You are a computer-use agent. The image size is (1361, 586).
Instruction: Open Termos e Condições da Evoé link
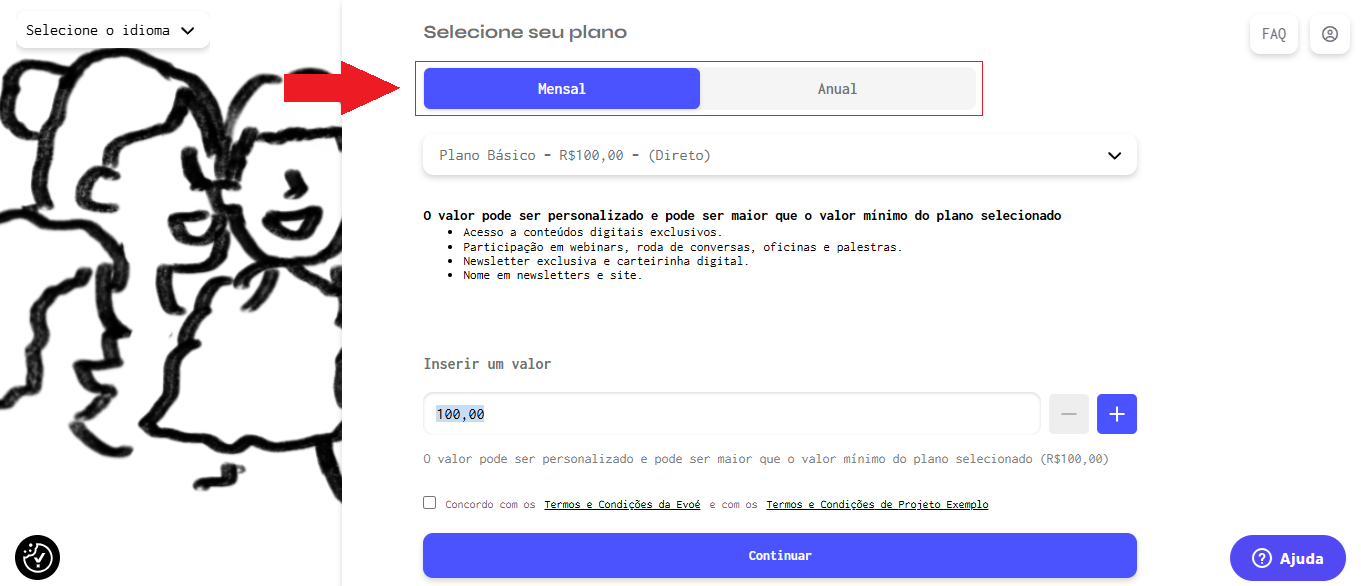pyautogui.click(x=622, y=505)
